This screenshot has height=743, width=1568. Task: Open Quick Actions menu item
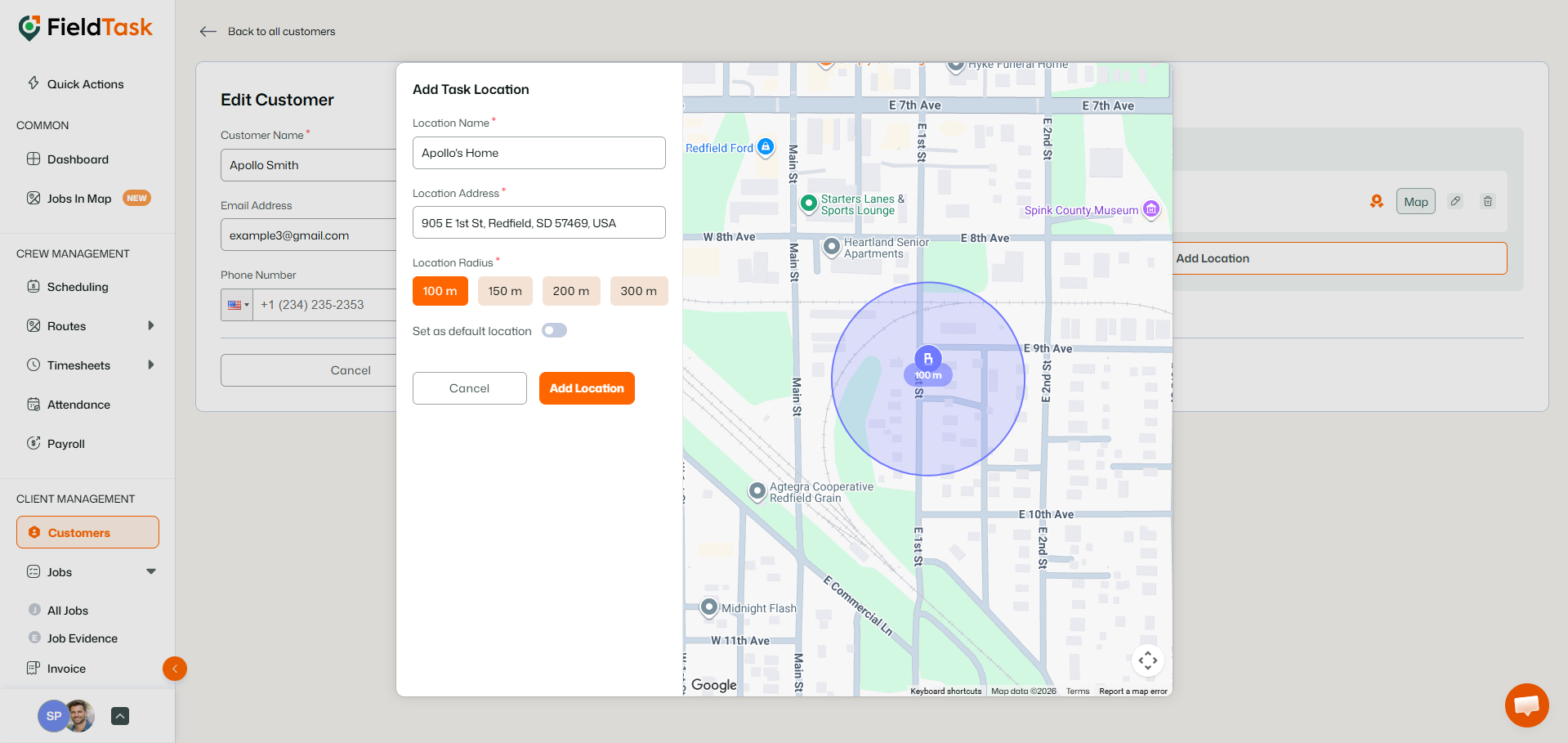pyautogui.click(x=87, y=84)
